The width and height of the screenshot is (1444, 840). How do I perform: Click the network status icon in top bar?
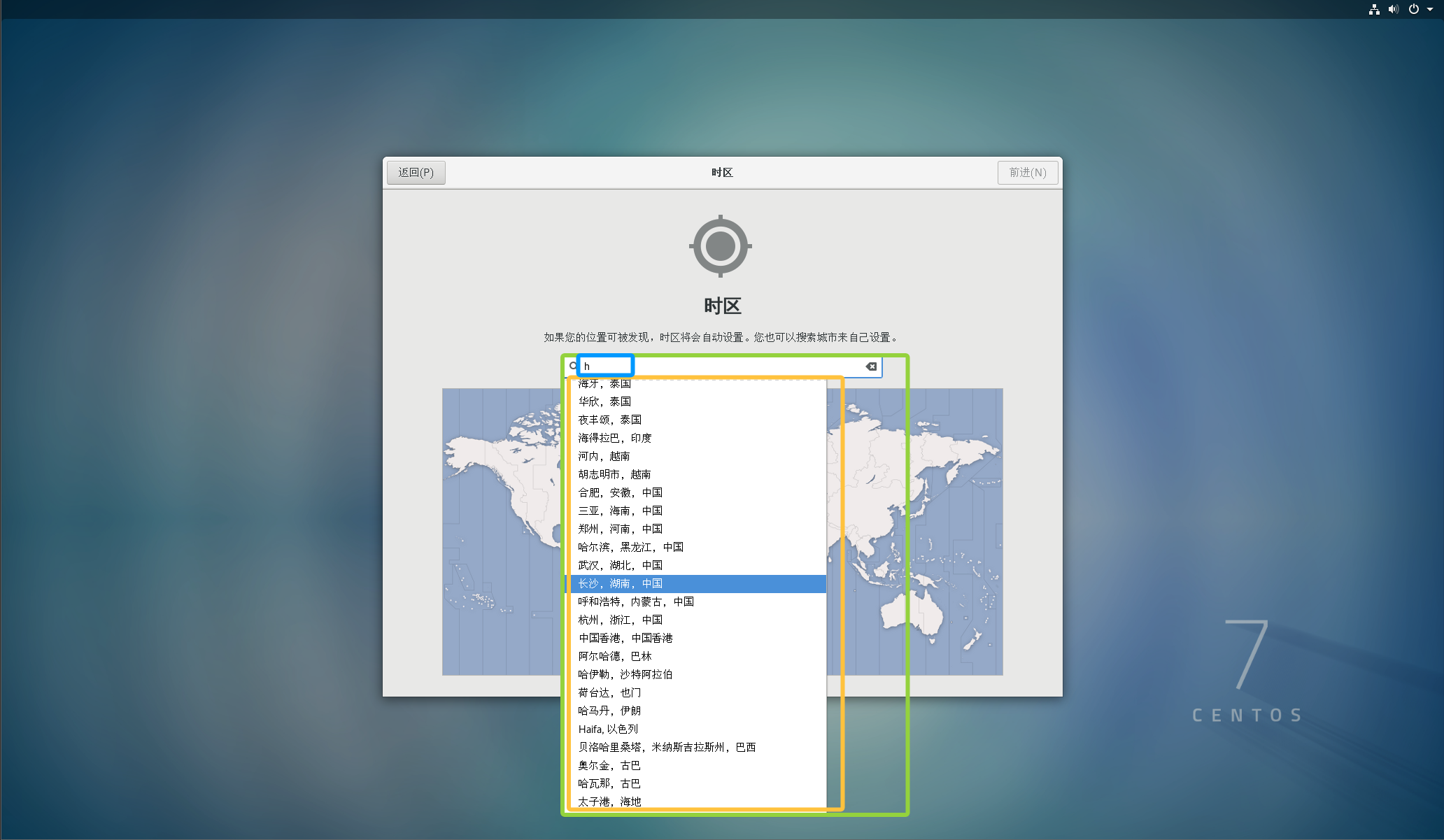tap(1374, 9)
